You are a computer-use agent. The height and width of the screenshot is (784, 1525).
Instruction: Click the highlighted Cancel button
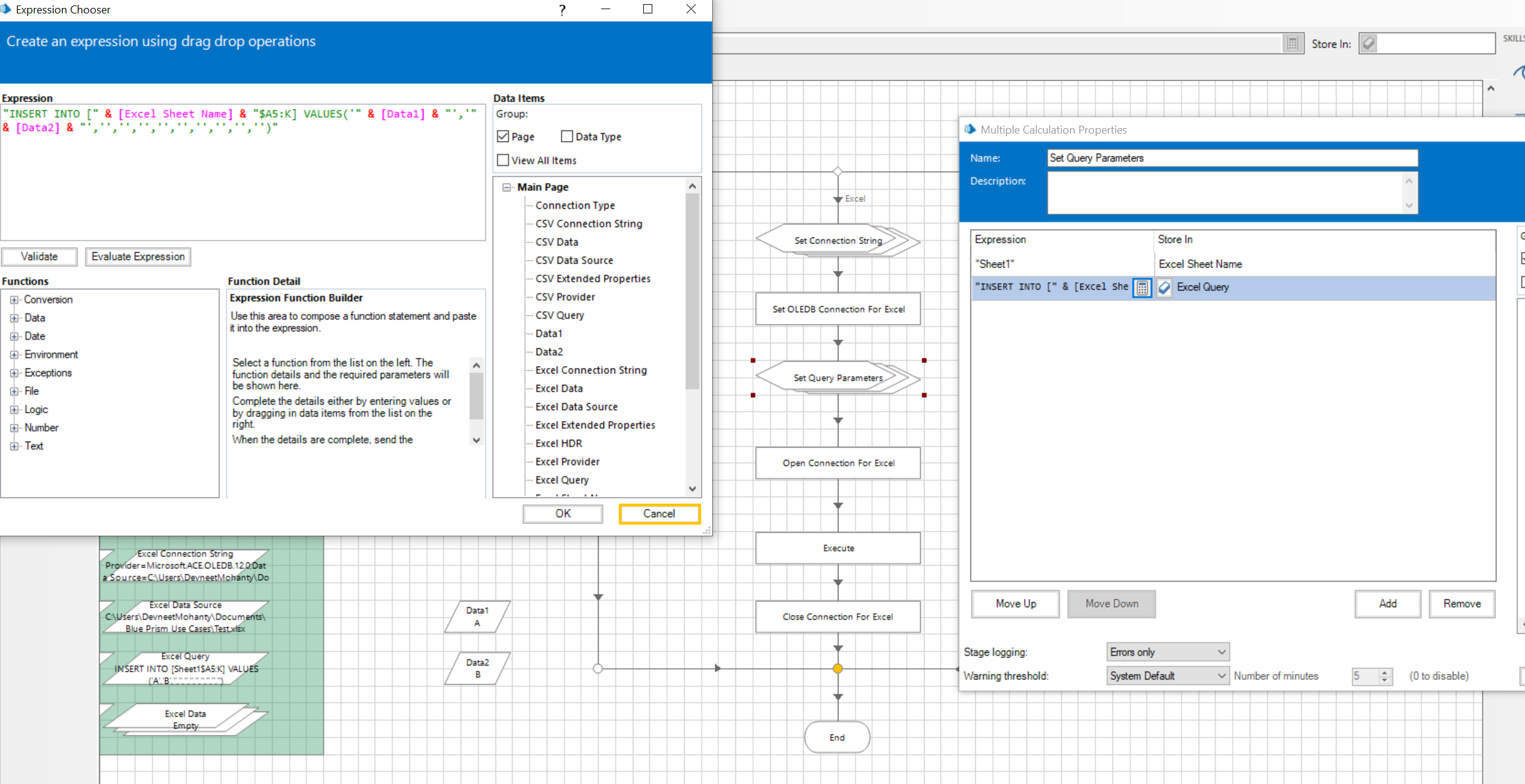pos(659,513)
